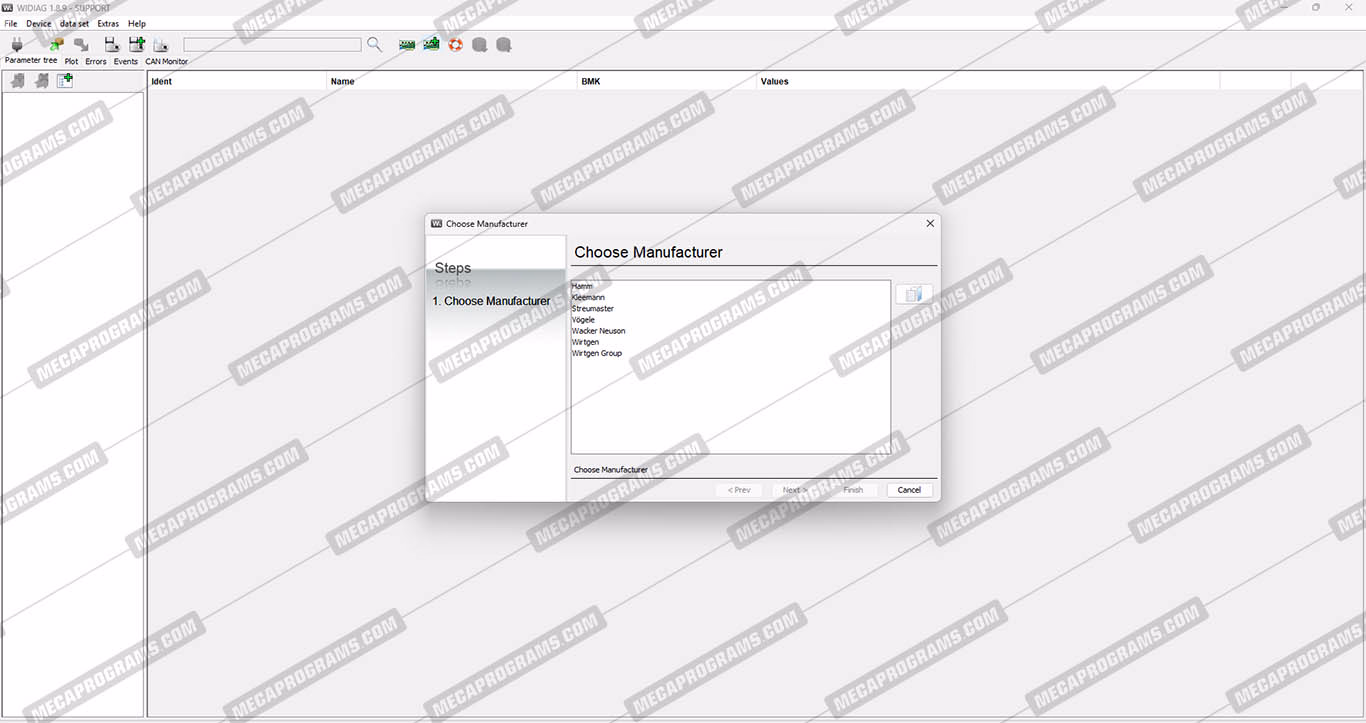Click the lifebuoy support icon

coord(456,45)
